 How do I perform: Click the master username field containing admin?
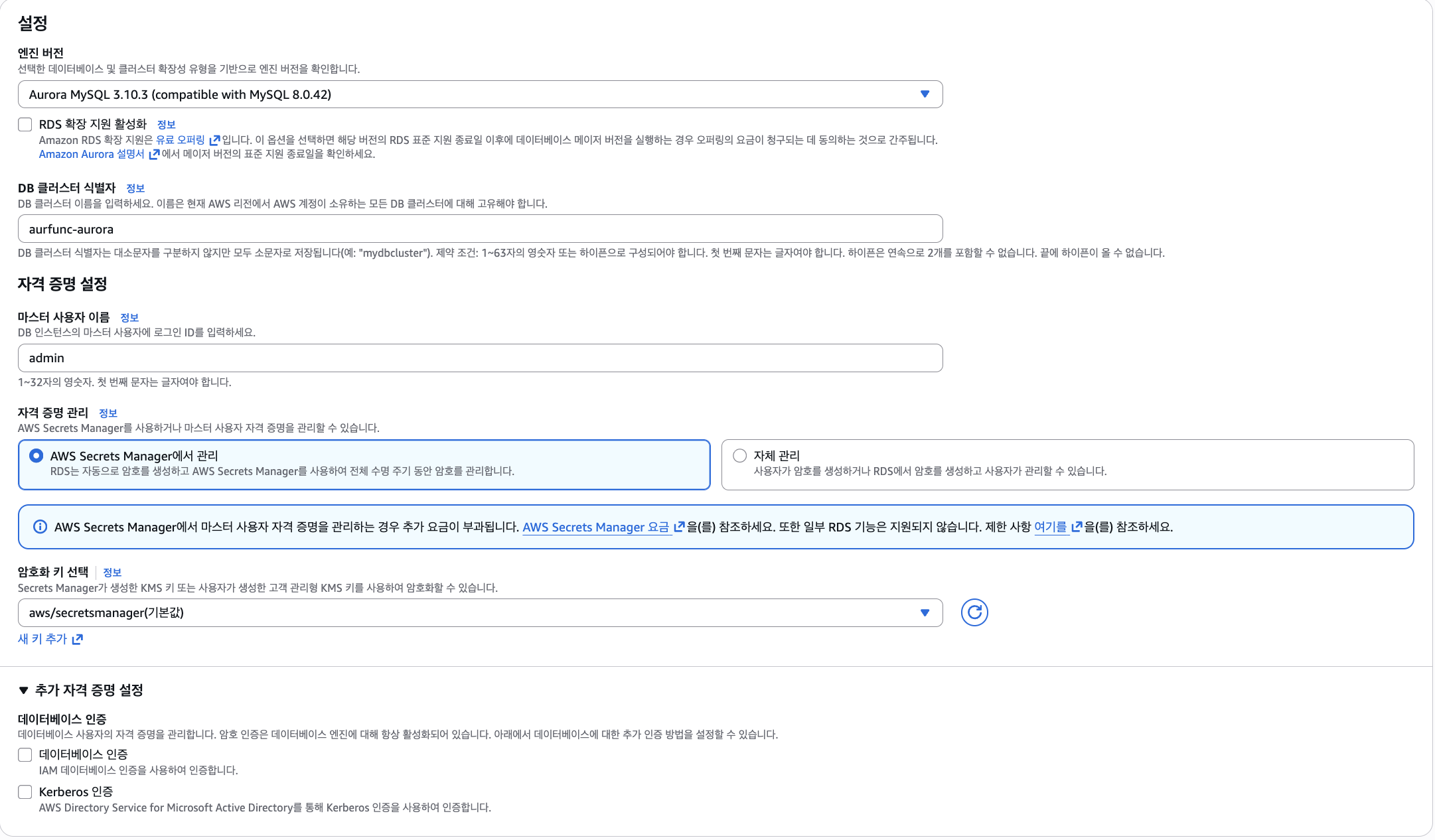pos(479,358)
